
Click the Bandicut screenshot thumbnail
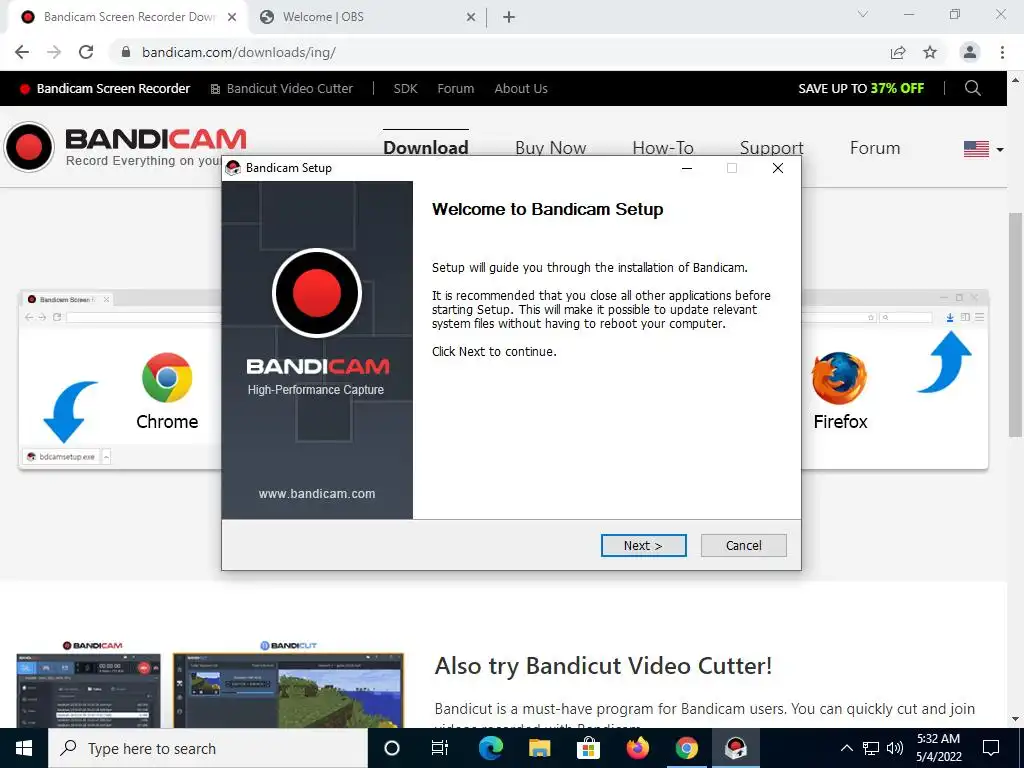coord(289,690)
